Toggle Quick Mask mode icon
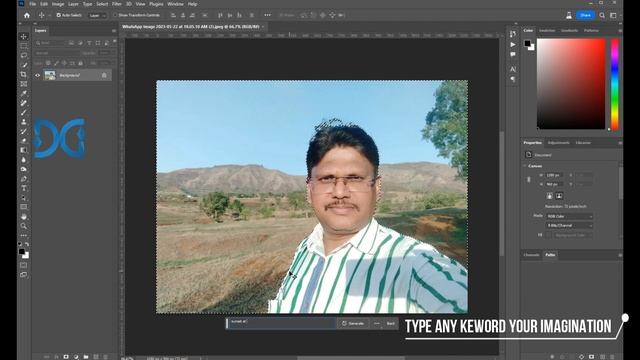This screenshot has width=640, height=360. pos(24,265)
